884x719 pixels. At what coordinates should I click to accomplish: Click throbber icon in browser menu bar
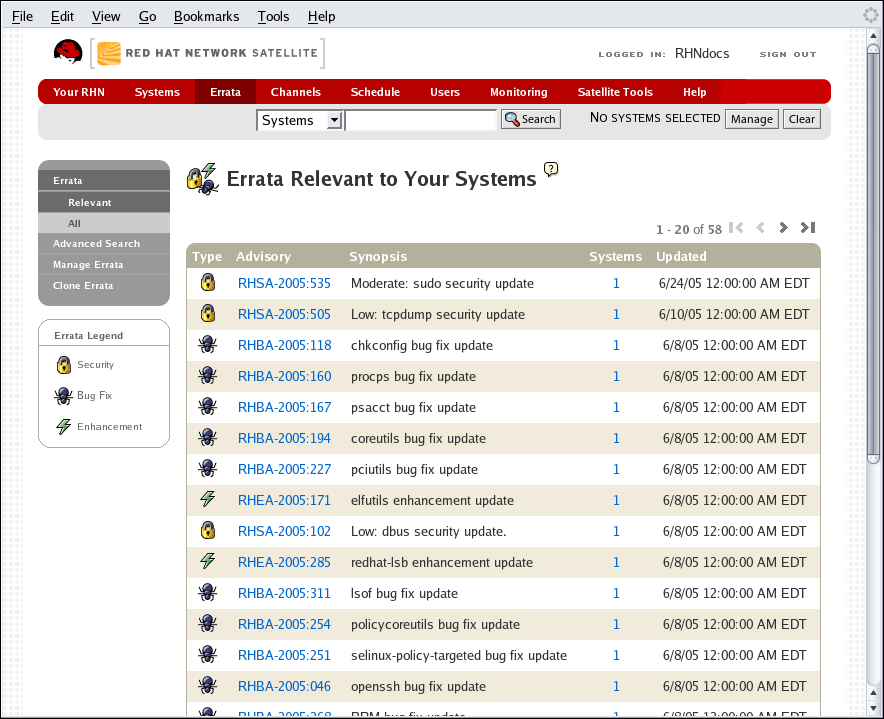[x=870, y=15]
